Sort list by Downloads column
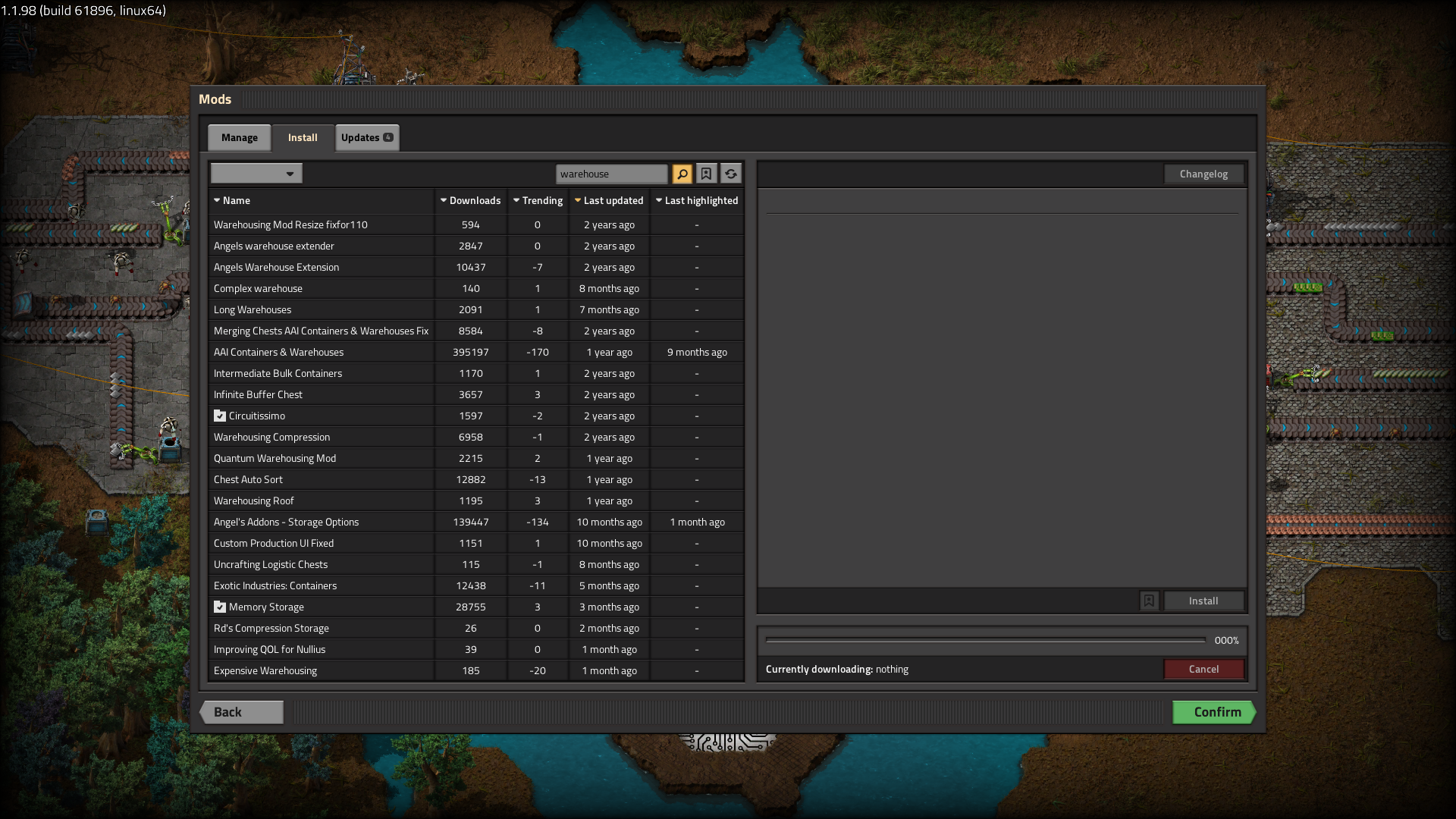 point(470,200)
